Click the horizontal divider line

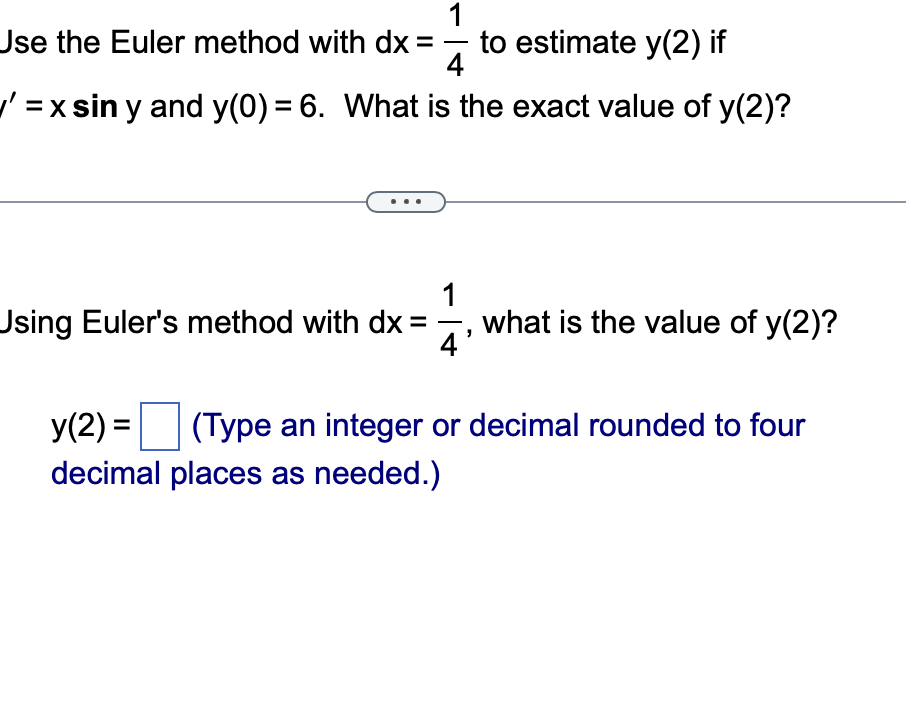pyautogui.click(x=700, y=201)
